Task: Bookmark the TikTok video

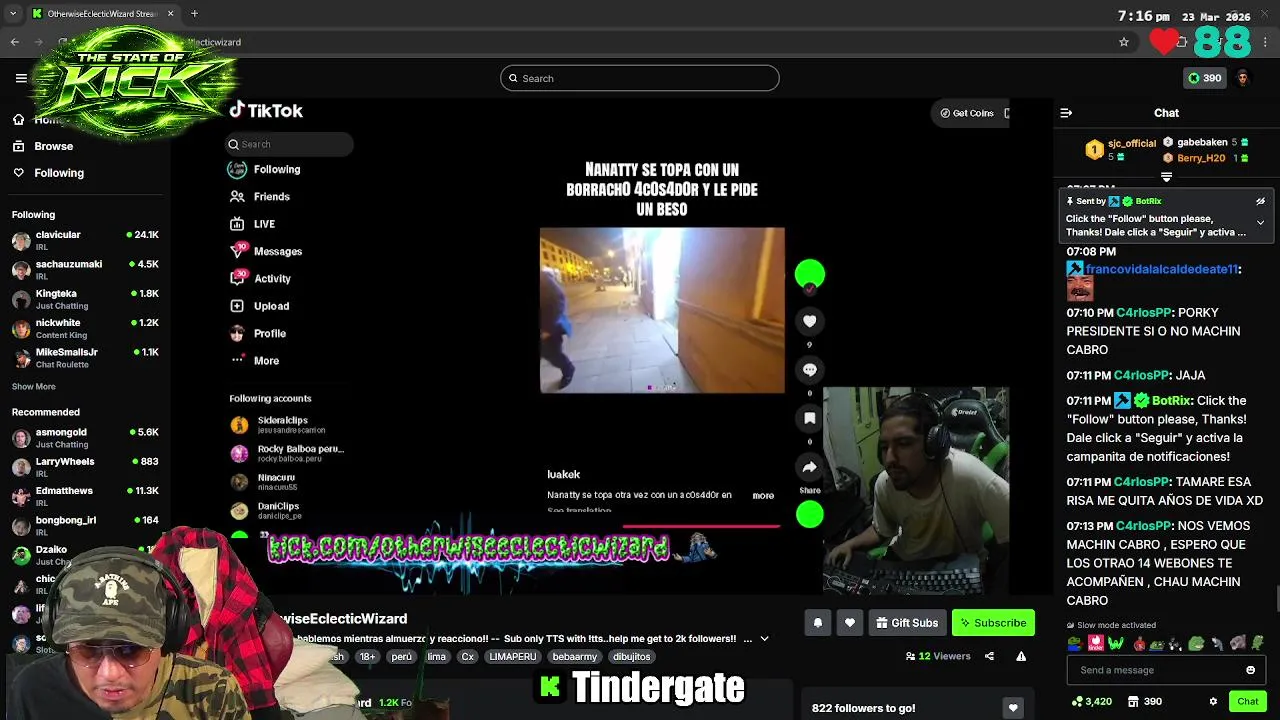Action: point(810,418)
